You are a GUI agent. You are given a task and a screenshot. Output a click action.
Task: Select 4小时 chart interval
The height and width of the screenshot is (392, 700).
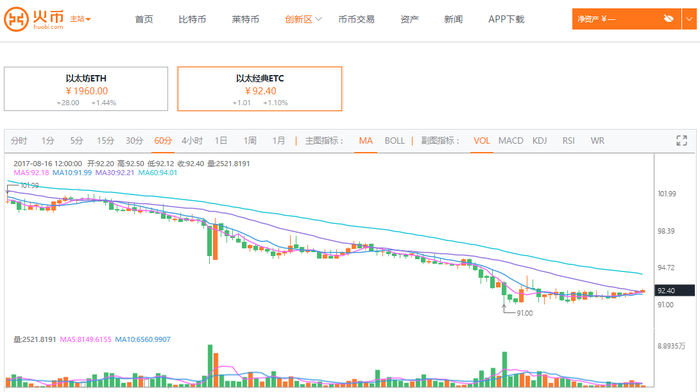[192, 141]
